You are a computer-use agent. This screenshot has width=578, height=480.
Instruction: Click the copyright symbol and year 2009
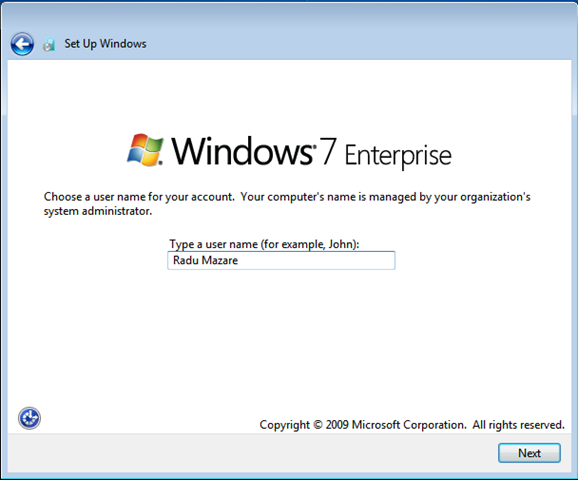point(331,425)
